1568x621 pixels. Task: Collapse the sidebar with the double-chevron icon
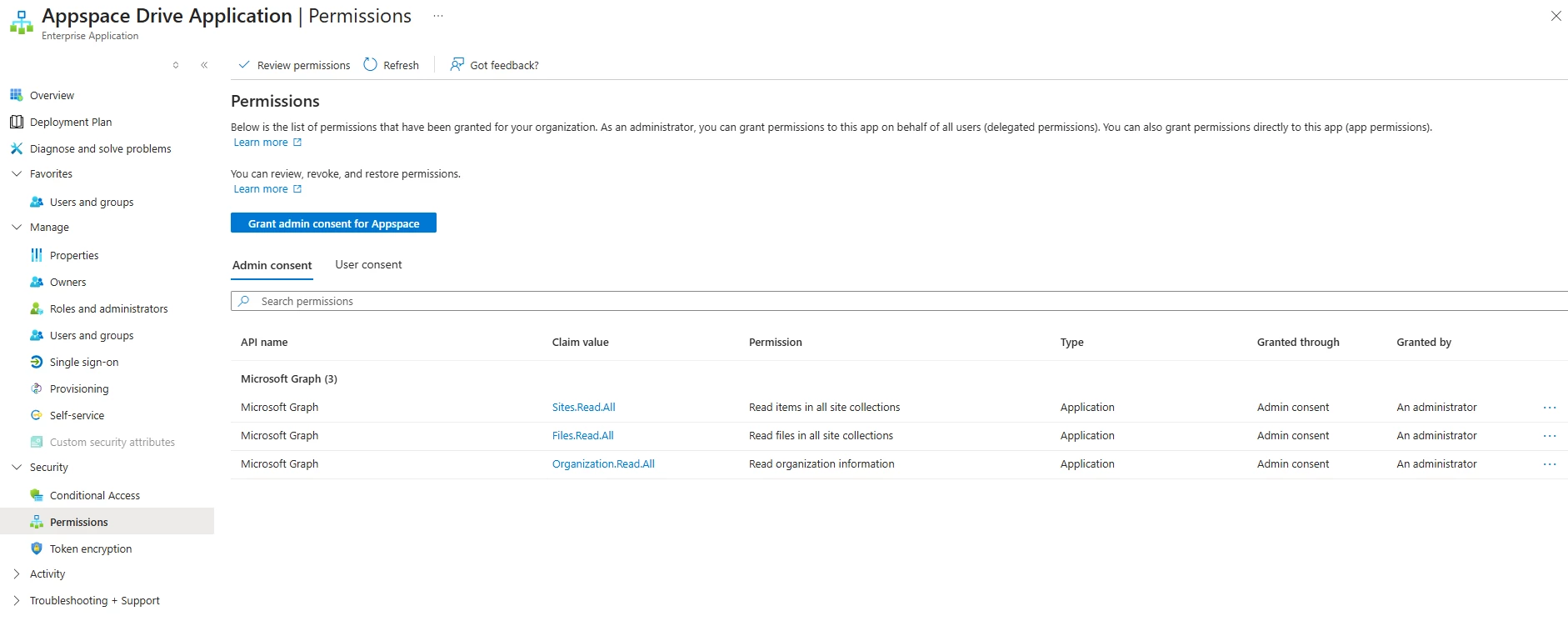coord(204,65)
